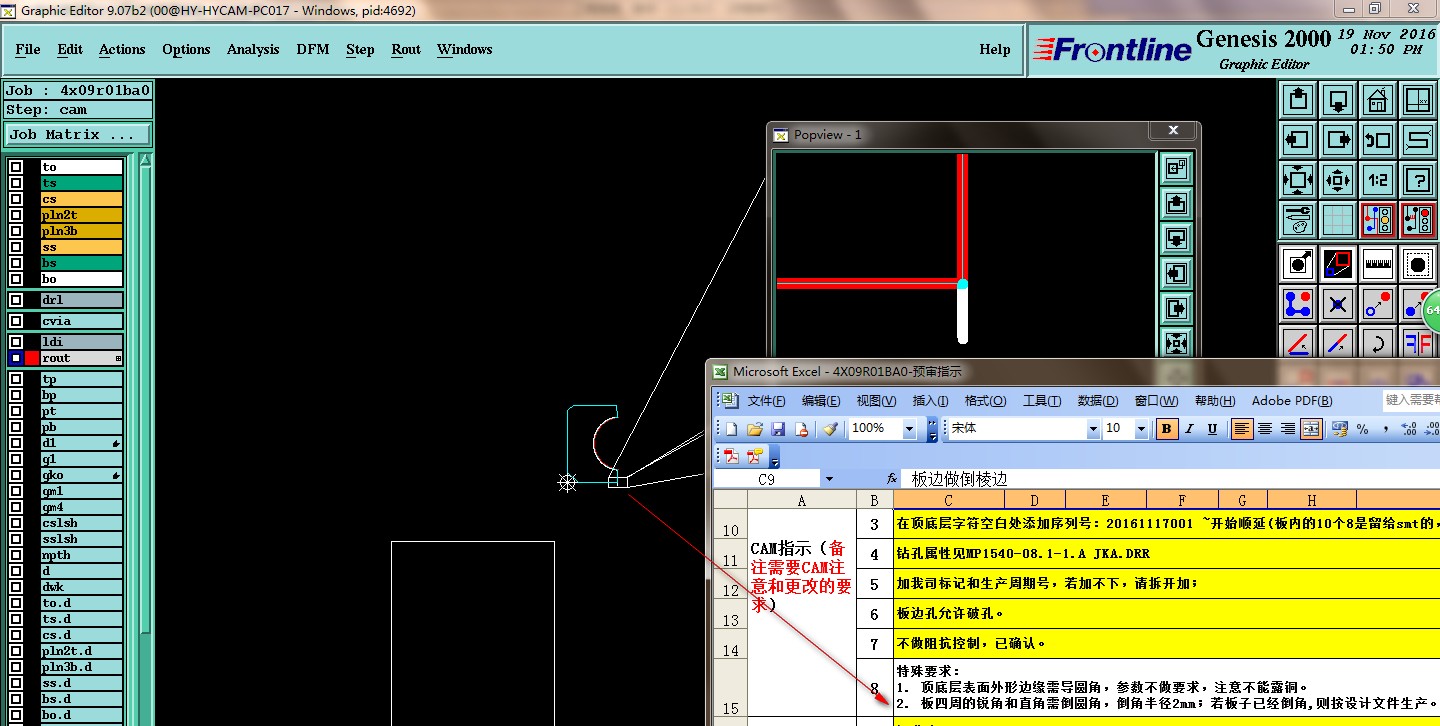
Task: Click the Home view icon
Action: [1377, 100]
